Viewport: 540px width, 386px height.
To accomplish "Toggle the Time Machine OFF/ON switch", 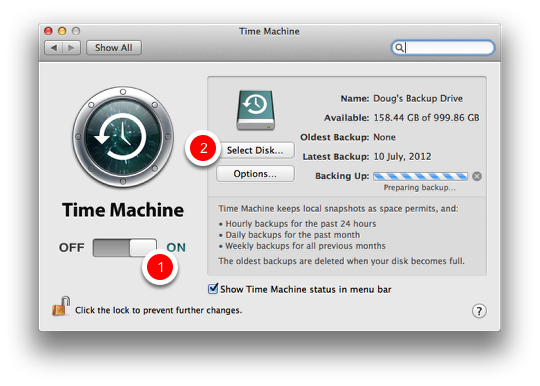I will point(125,248).
